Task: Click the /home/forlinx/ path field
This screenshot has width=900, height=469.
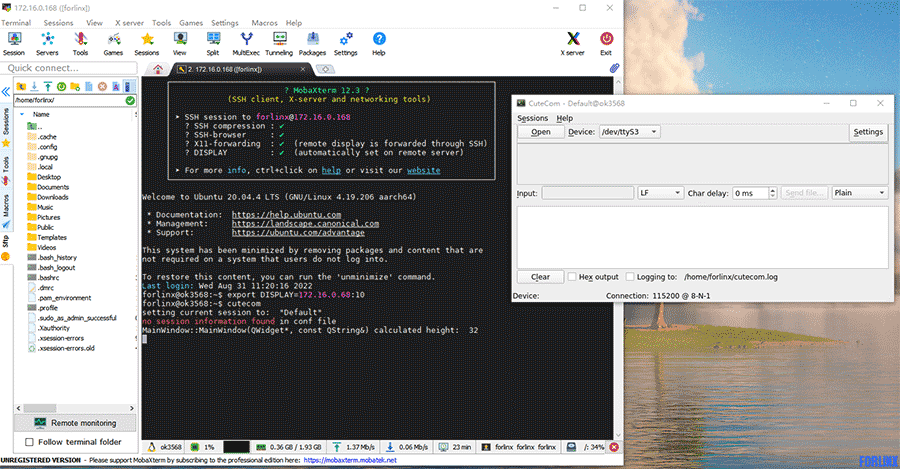Action: 69,100
